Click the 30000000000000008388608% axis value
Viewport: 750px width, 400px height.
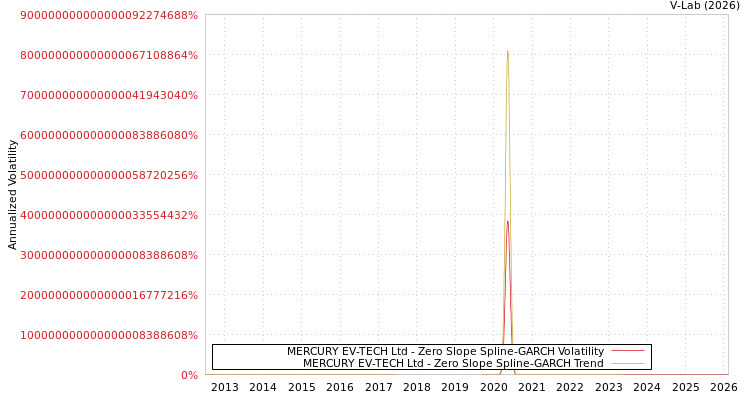[x=109, y=256]
